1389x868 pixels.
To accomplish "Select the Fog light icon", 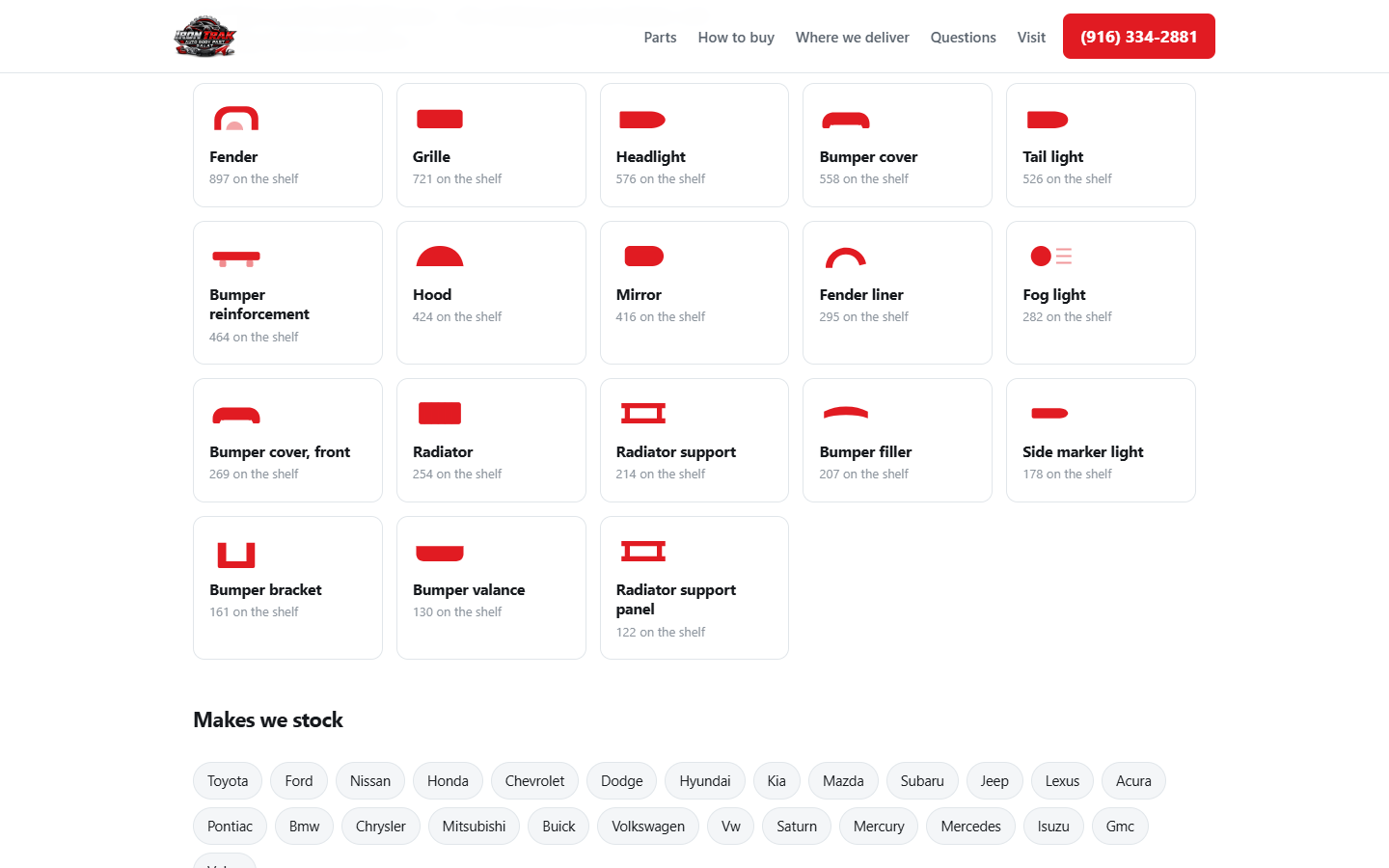I will click(1050, 256).
